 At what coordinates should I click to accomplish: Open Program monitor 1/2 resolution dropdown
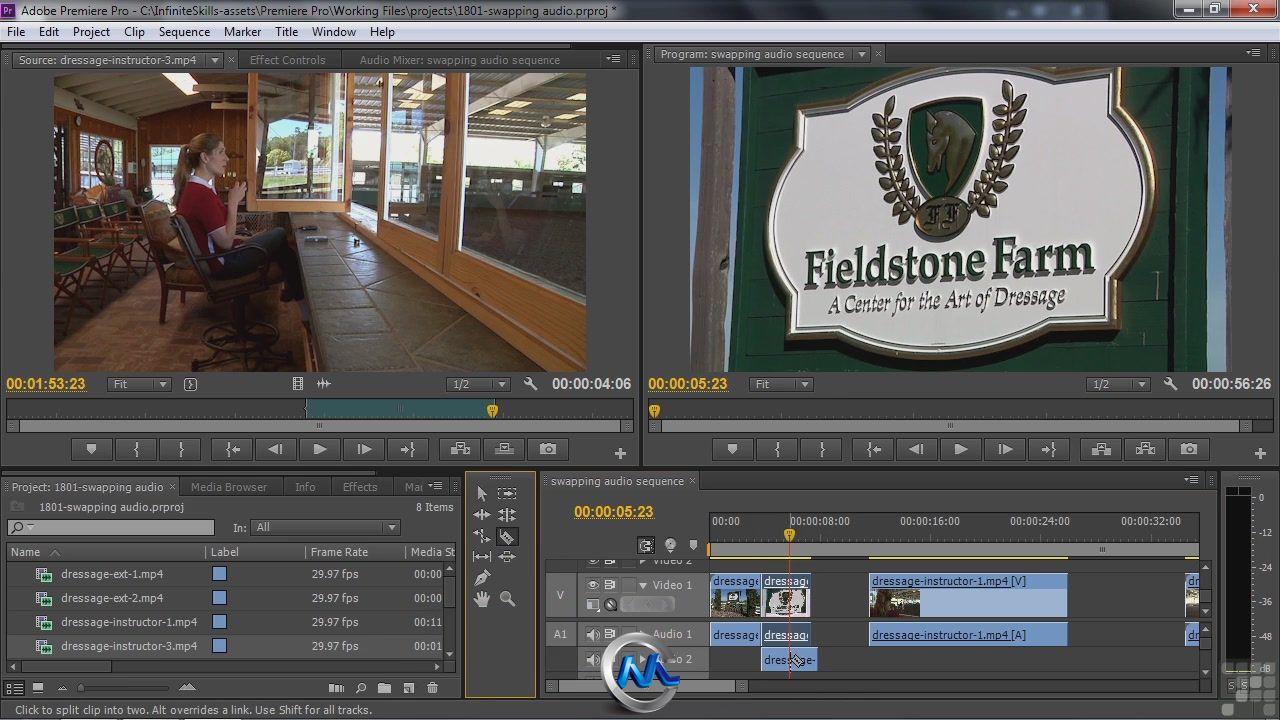tap(1119, 384)
